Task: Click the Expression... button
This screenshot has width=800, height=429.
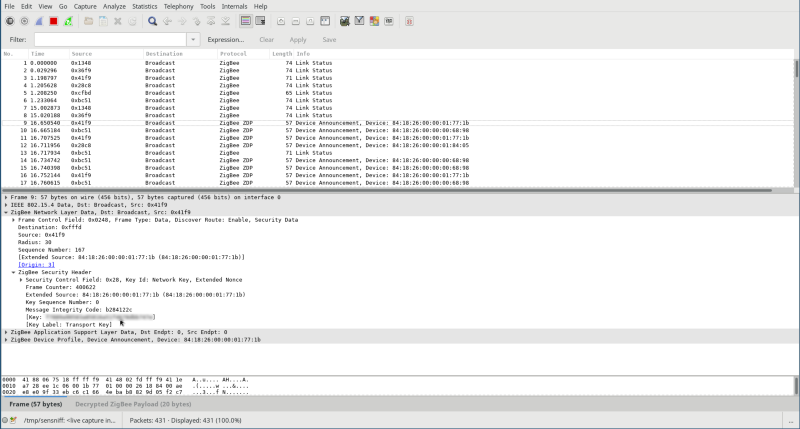Action: [x=226, y=40]
